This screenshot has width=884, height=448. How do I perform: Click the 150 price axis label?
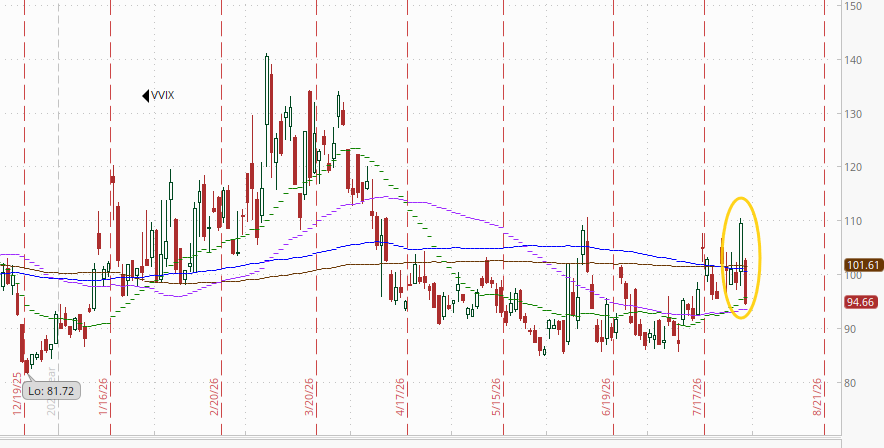click(x=852, y=6)
